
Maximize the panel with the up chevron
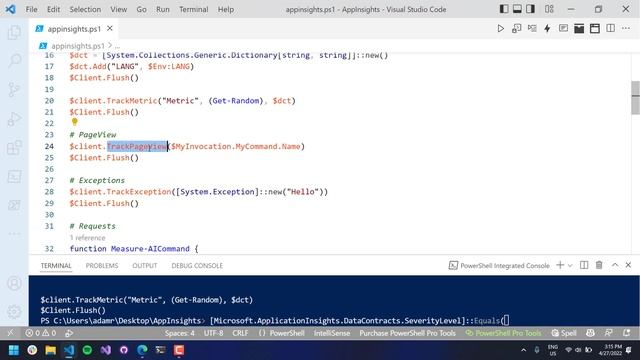tap(615, 265)
